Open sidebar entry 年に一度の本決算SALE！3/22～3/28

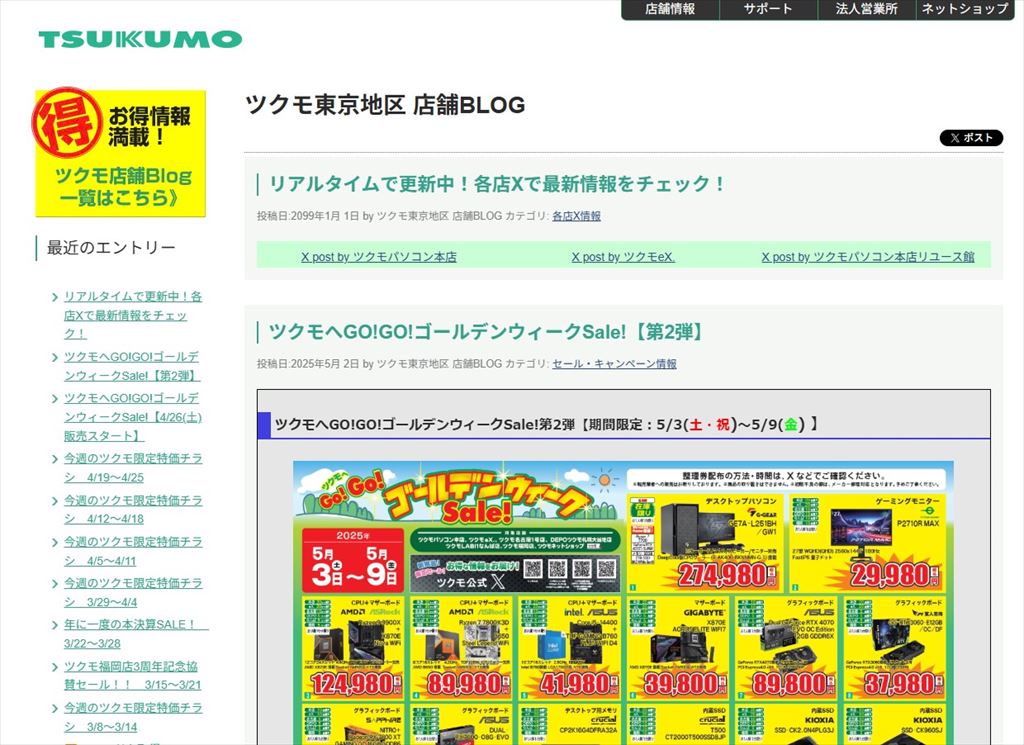[136, 633]
